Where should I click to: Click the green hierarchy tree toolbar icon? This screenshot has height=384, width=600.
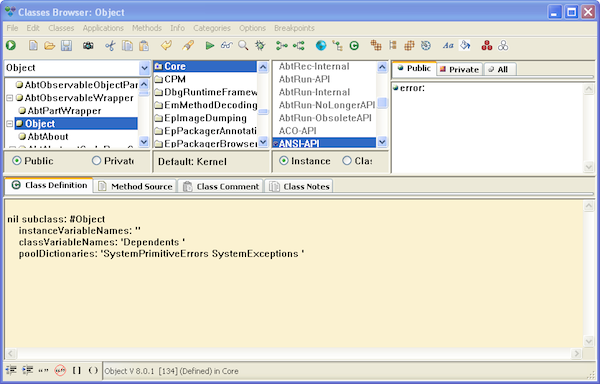coord(337,46)
